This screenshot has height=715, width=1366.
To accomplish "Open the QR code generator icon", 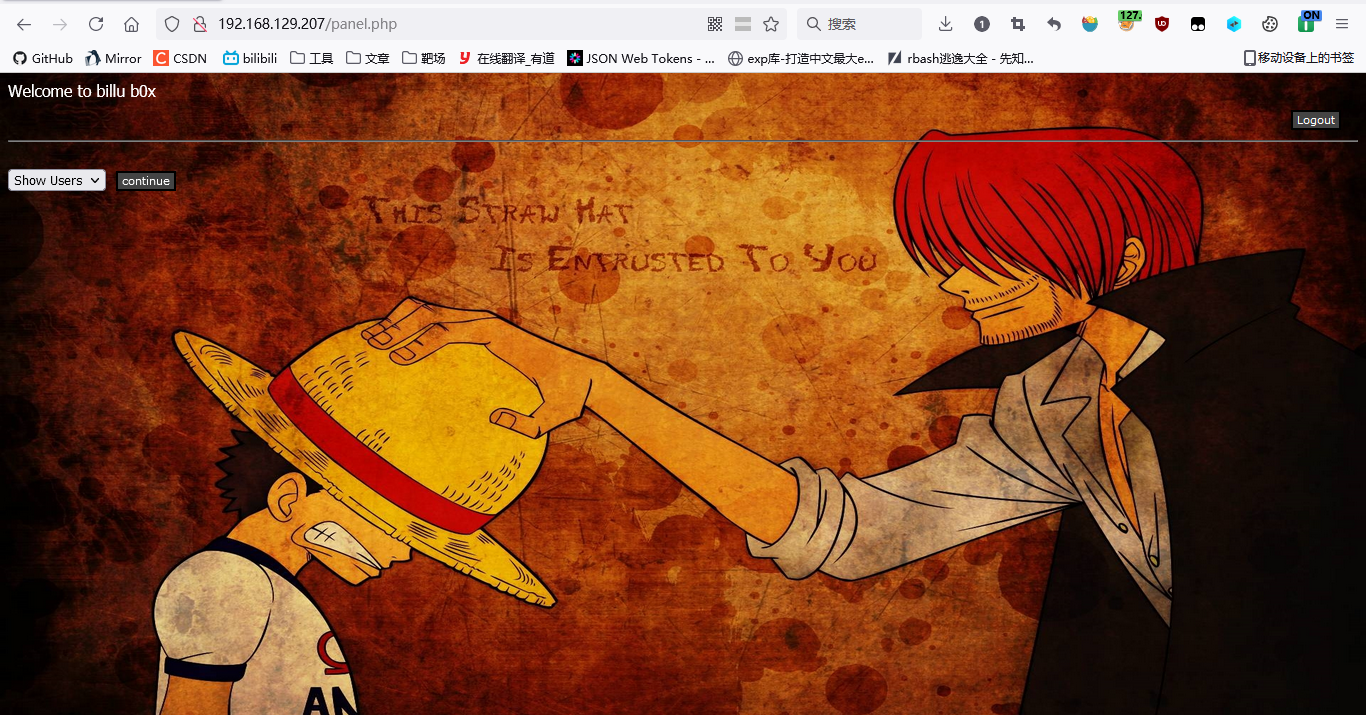I will point(715,24).
